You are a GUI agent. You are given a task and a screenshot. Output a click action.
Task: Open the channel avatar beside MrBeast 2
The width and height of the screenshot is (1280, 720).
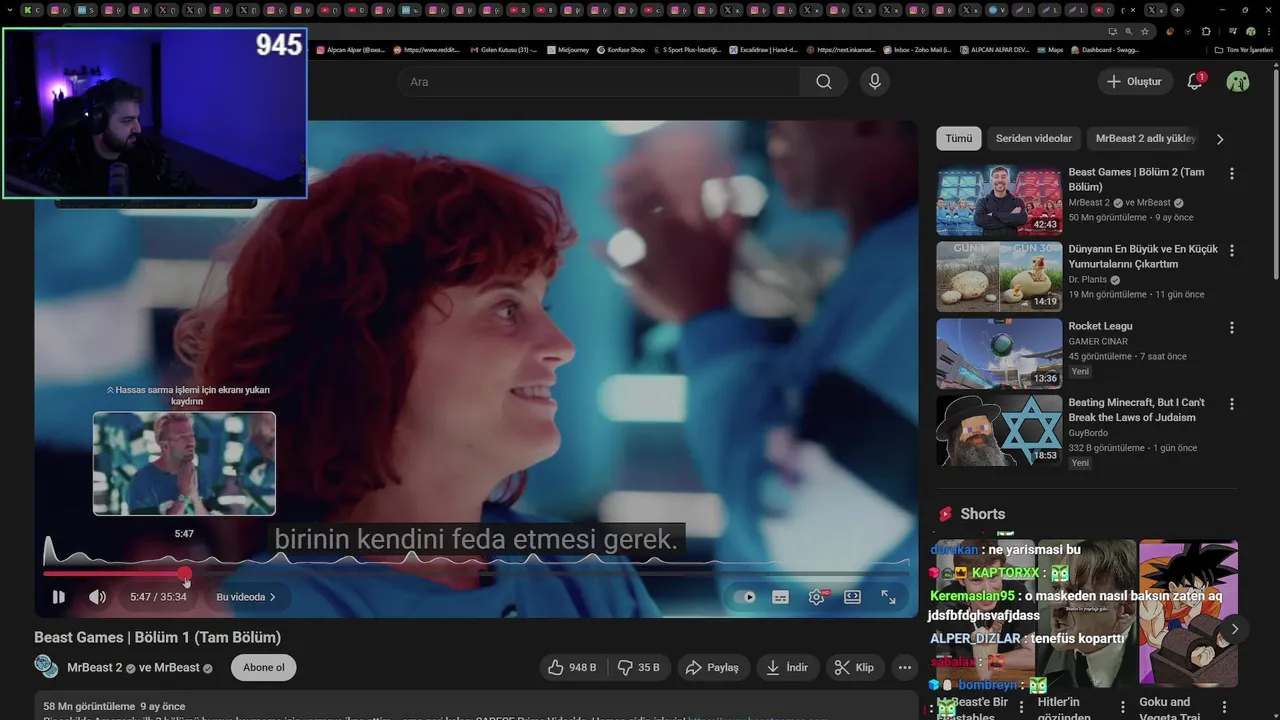(46, 666)
